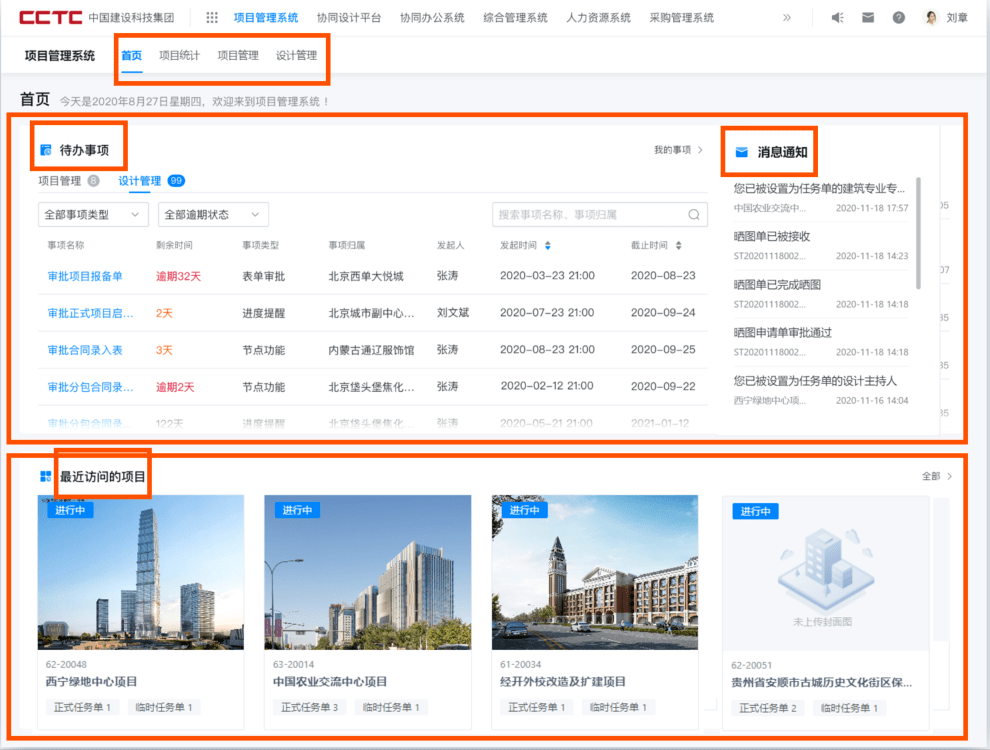
Task: Open the 设计管理 navigation tab
Action: point(296,56)
